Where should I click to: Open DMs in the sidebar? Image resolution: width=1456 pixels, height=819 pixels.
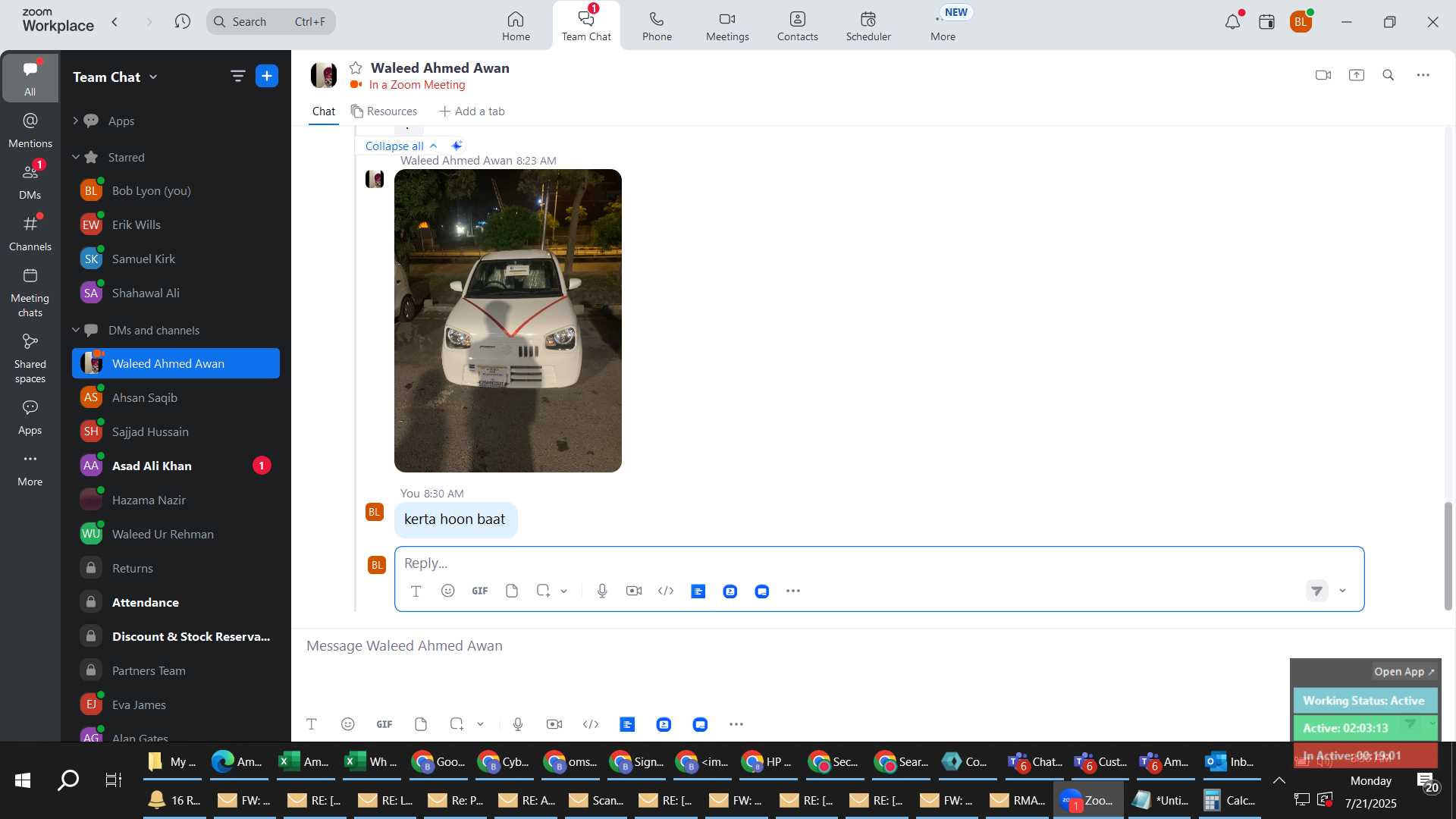30,181
